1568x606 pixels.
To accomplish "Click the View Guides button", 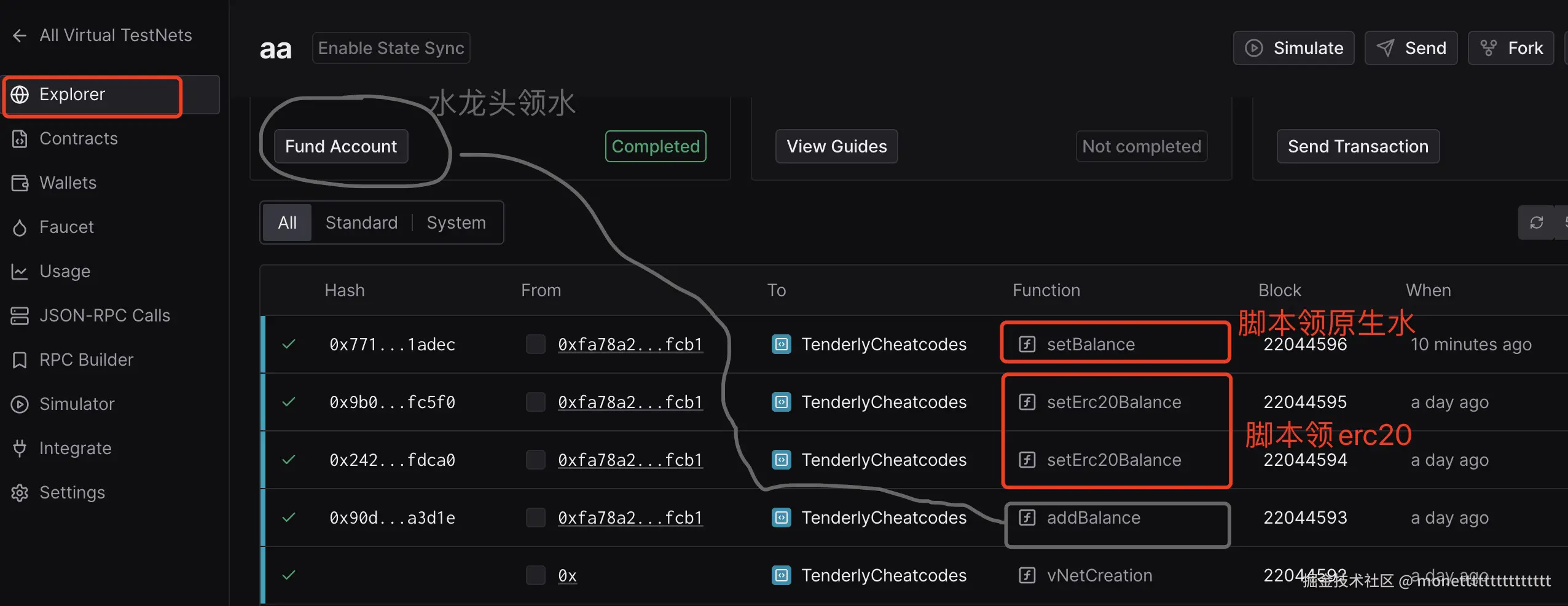I will pos(837,146).
